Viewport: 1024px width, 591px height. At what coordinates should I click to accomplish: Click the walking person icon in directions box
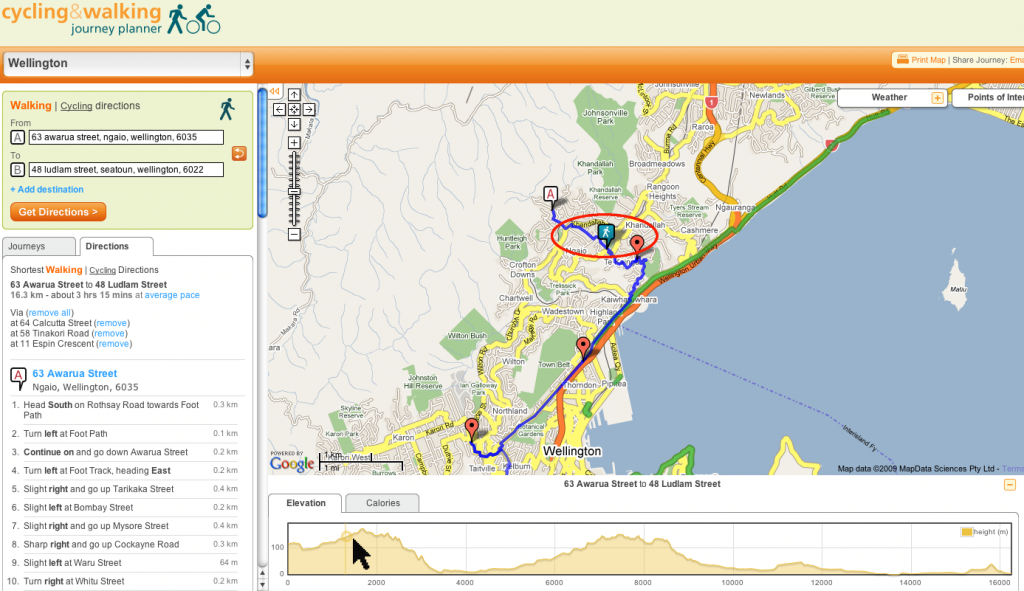coord(227,109)
